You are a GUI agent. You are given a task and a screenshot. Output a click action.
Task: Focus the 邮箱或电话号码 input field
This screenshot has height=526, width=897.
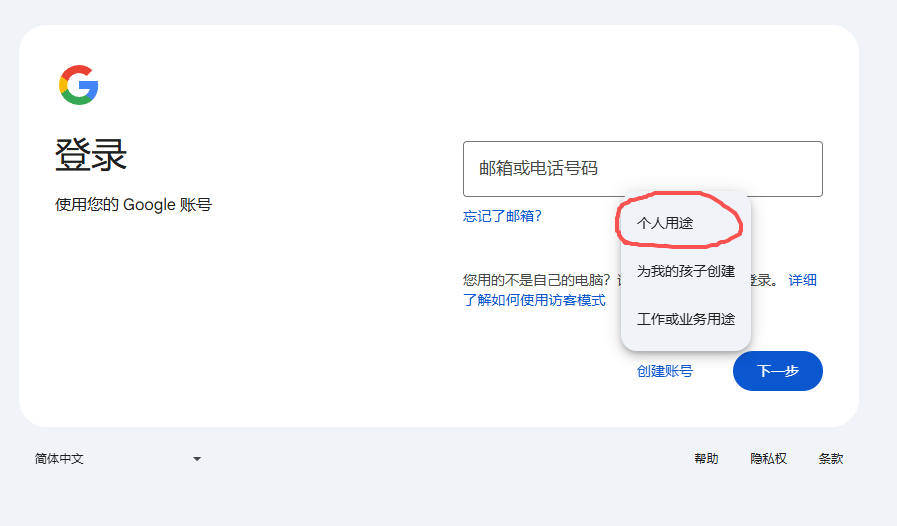642,169
